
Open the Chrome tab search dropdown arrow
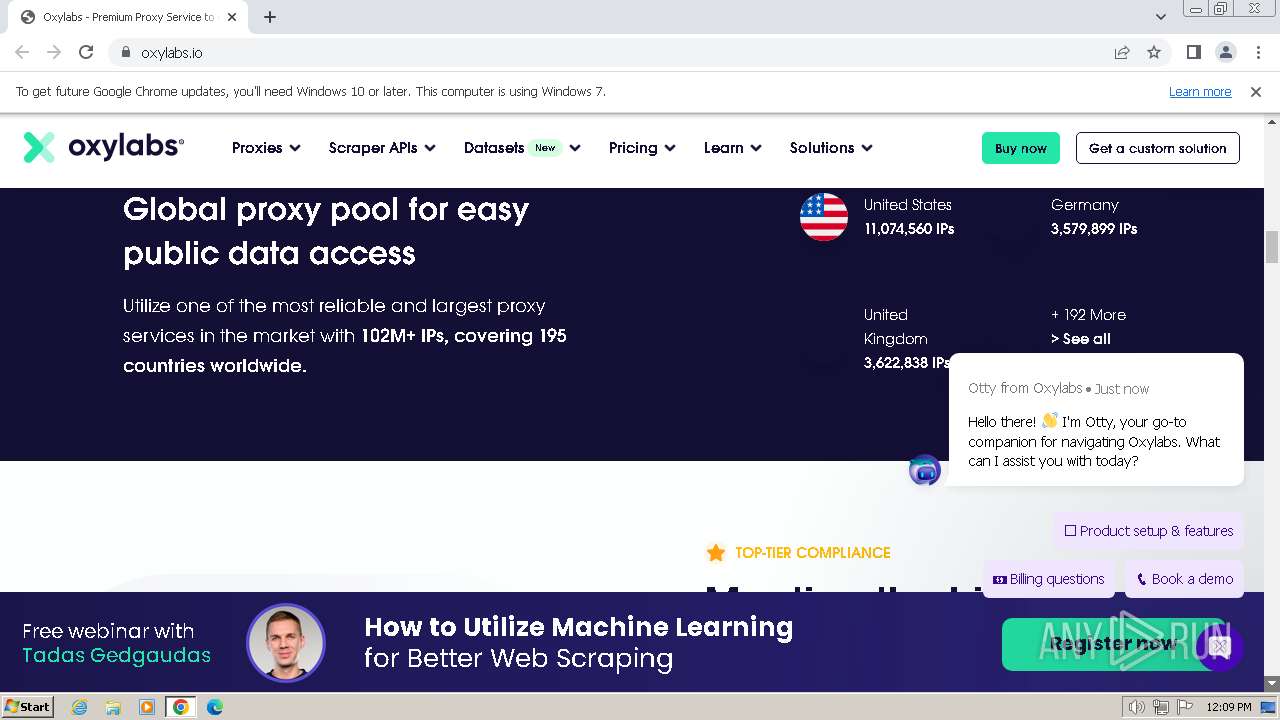(1160, 17)
